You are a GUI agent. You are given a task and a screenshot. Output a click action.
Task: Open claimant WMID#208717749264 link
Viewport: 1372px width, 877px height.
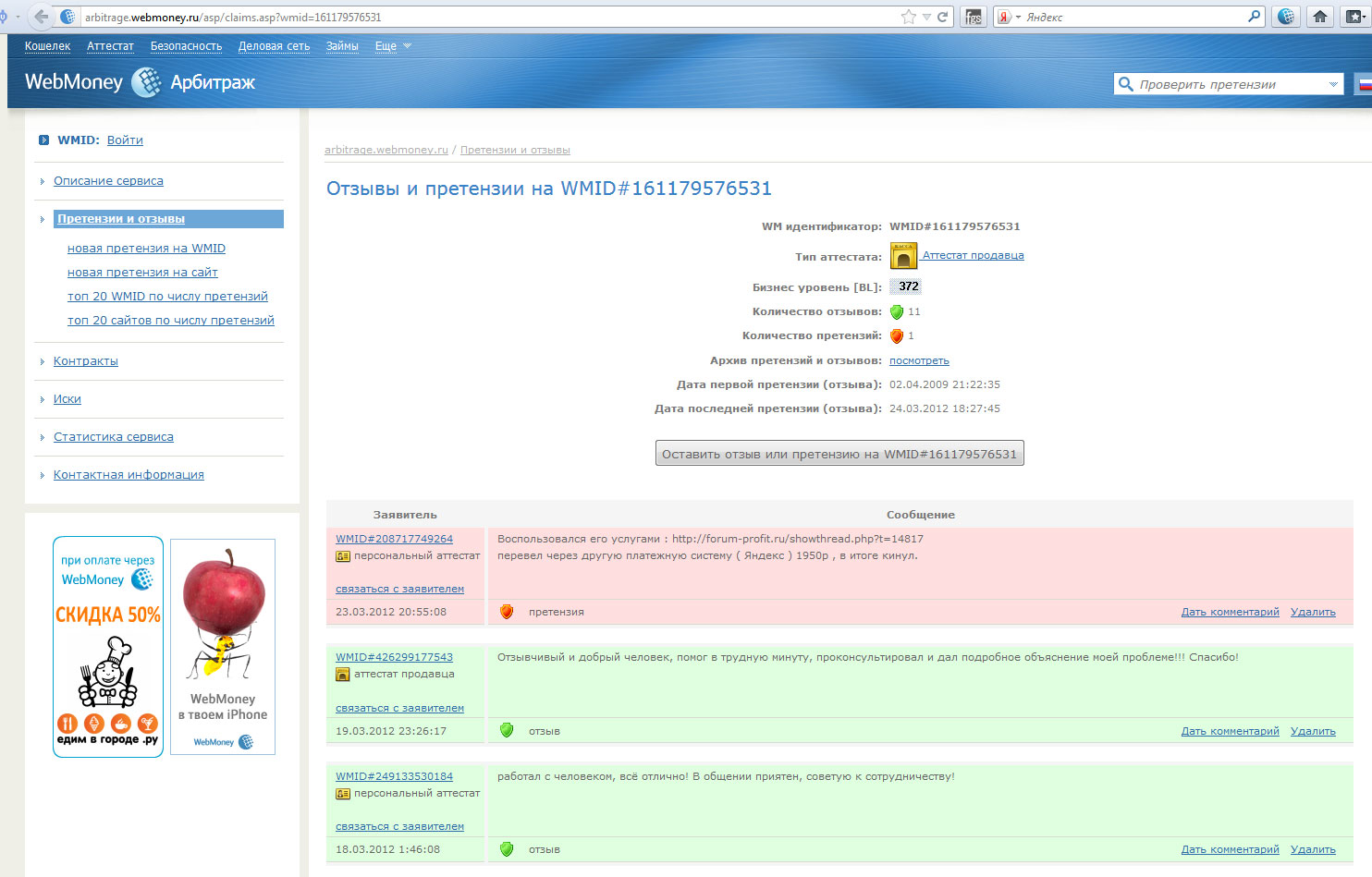click(394, 539)
